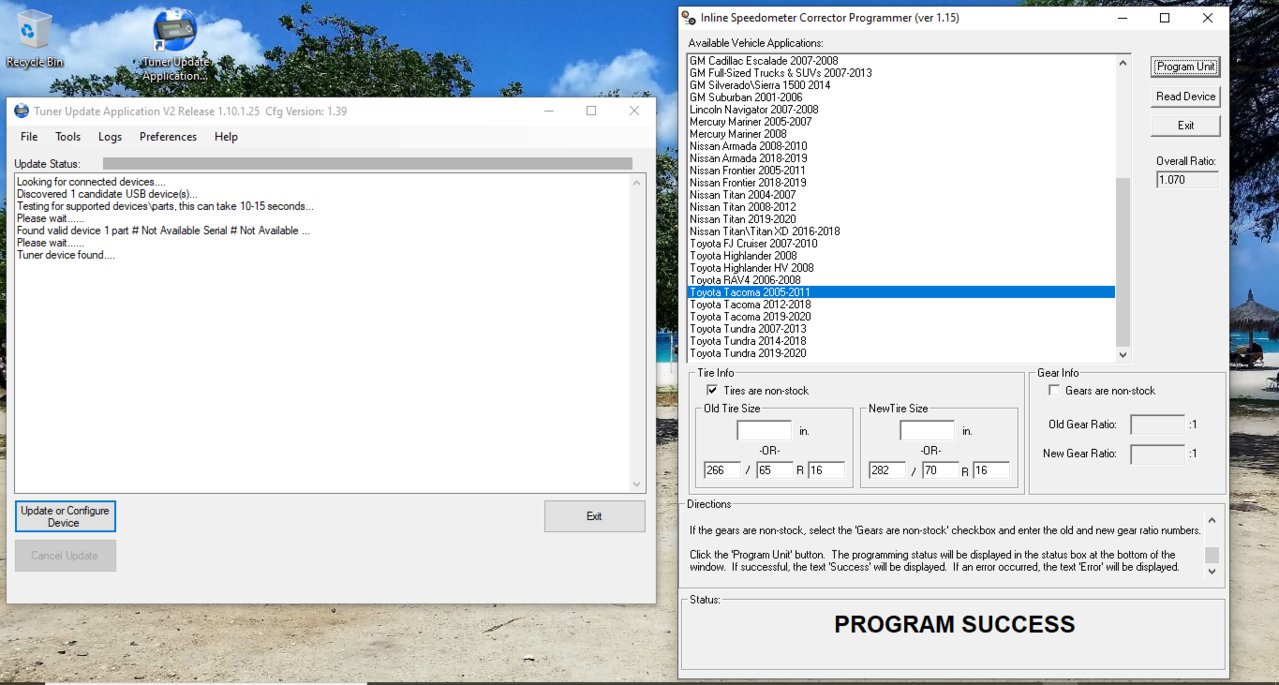Enable the 'Gears are non-stock' checkbox

point(1054,391)
